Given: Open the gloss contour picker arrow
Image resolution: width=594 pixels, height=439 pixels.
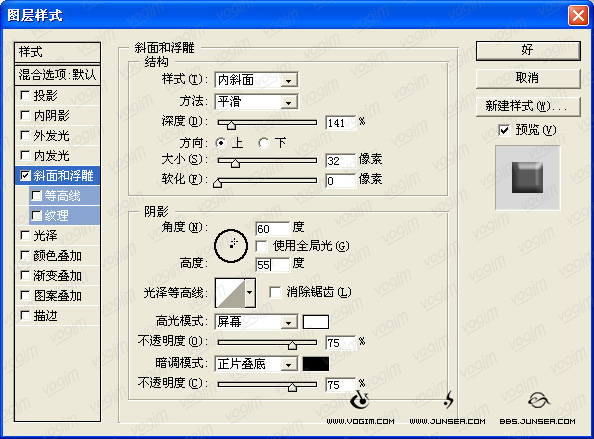Looking at the screenshot, I should click(250, 293).
